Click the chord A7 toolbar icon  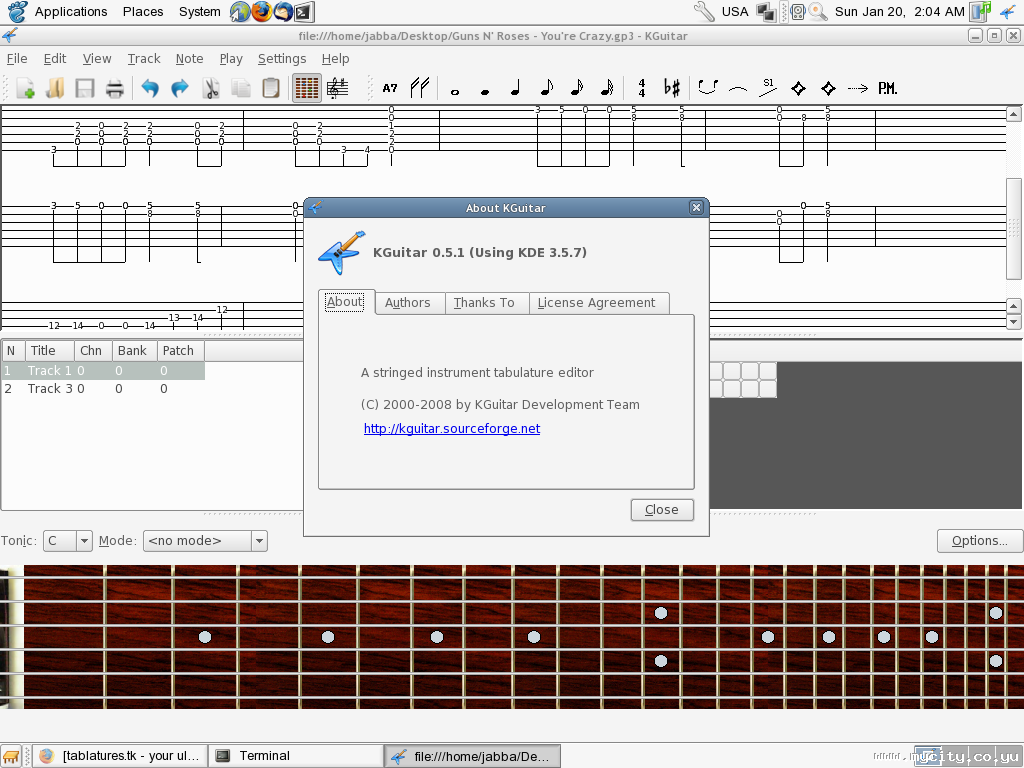[x=390, y=88]
